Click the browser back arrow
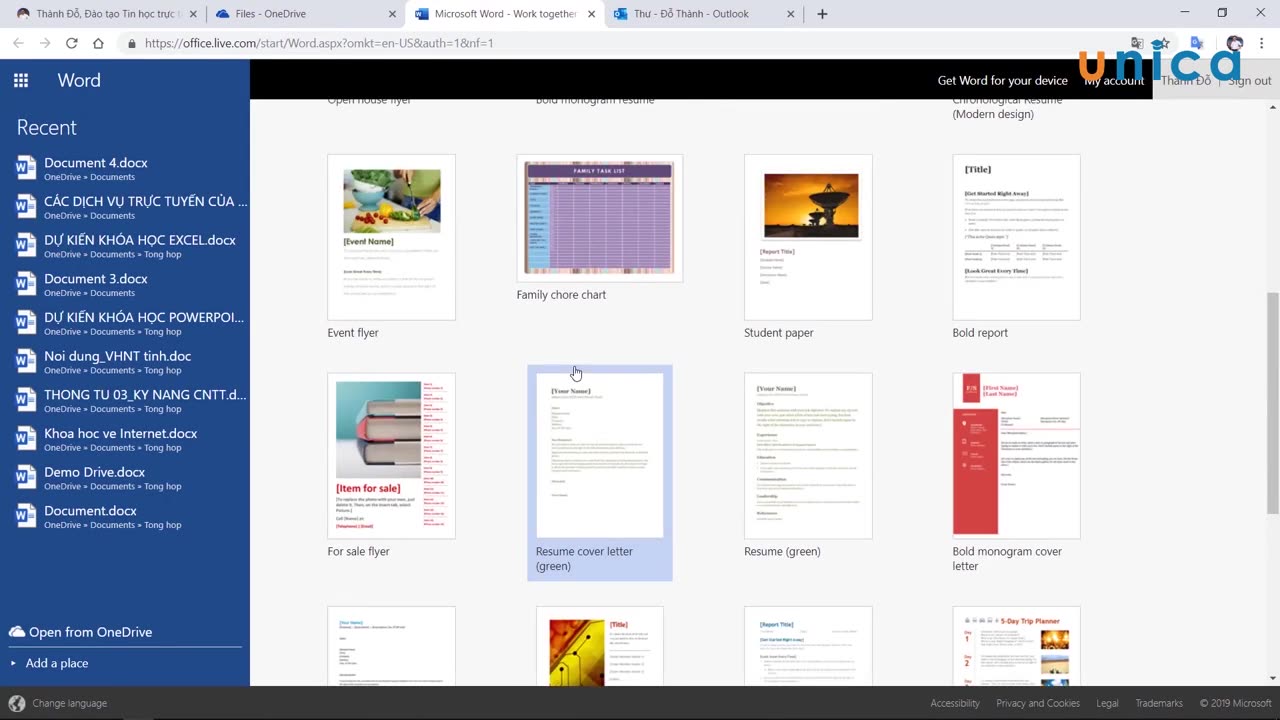Viewport: 1280px width, 720px height. (18, 43)
